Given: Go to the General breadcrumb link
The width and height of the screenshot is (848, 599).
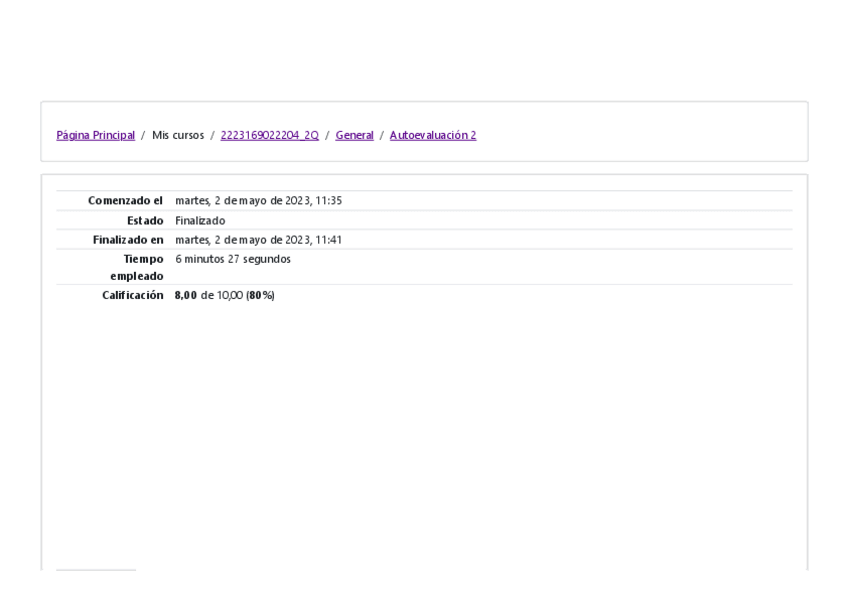Looking at the screenshot, I should pyautogui.click(x=354, y=135).
